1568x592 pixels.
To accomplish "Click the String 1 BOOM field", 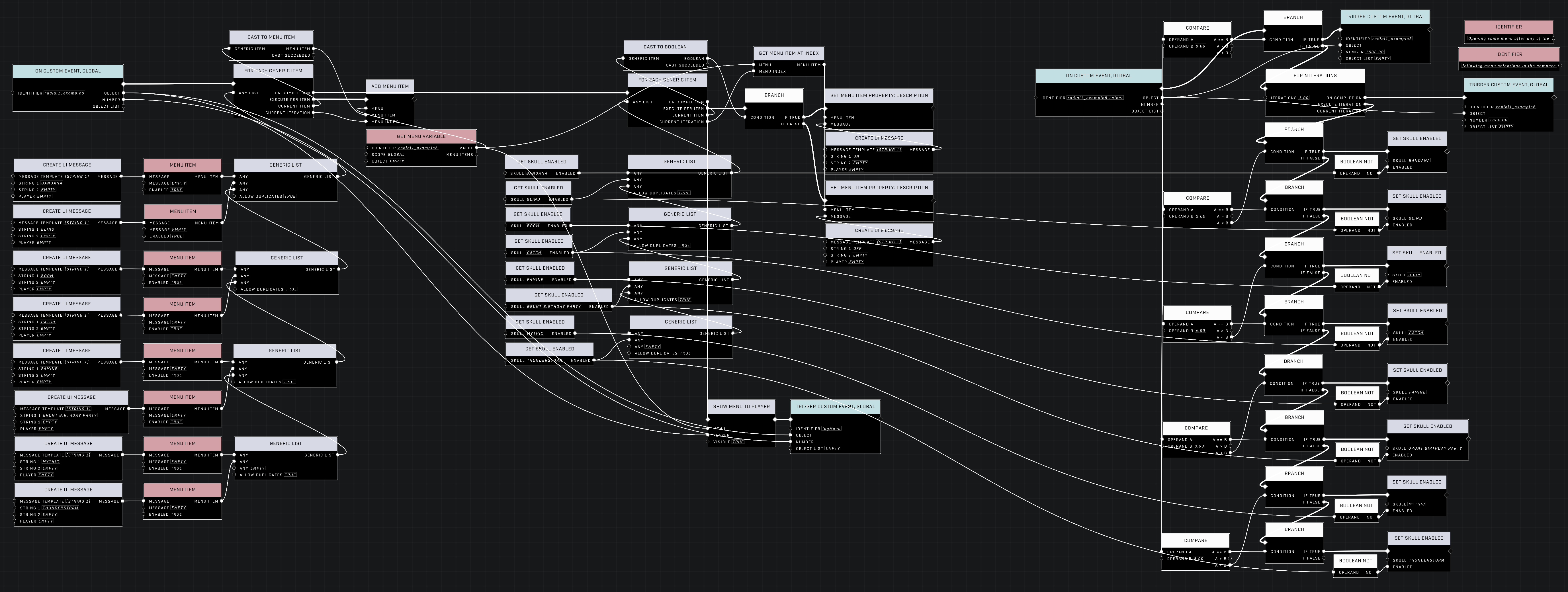I will (48, 276).
